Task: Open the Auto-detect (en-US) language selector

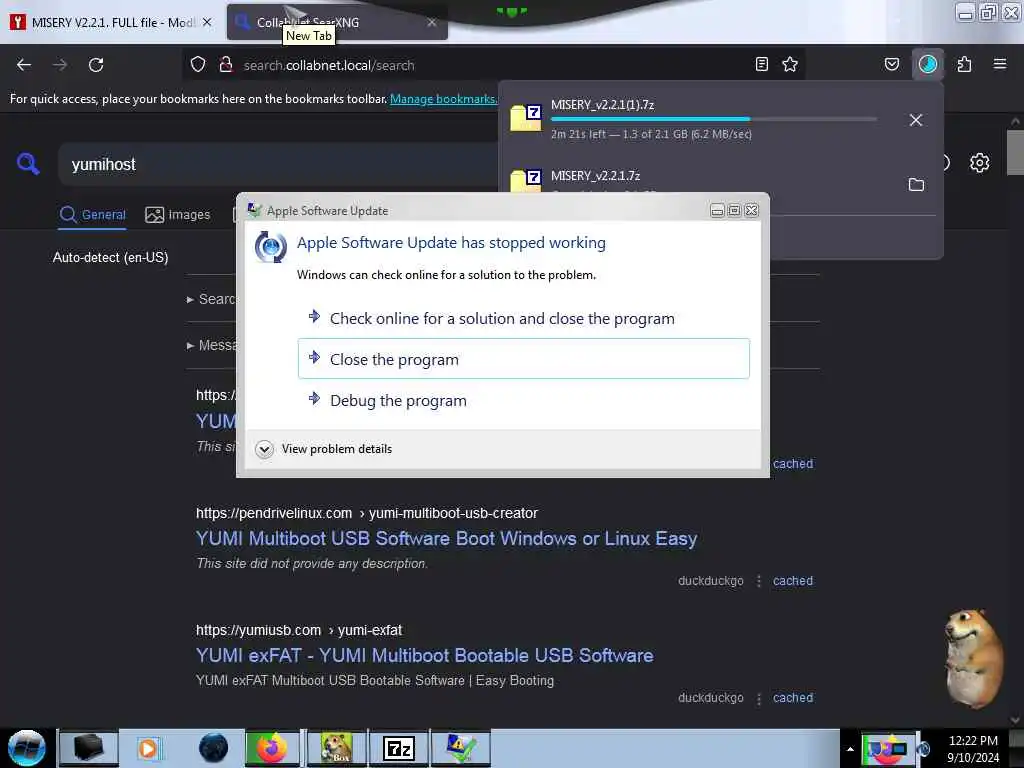Action: [x=110, y=257]
